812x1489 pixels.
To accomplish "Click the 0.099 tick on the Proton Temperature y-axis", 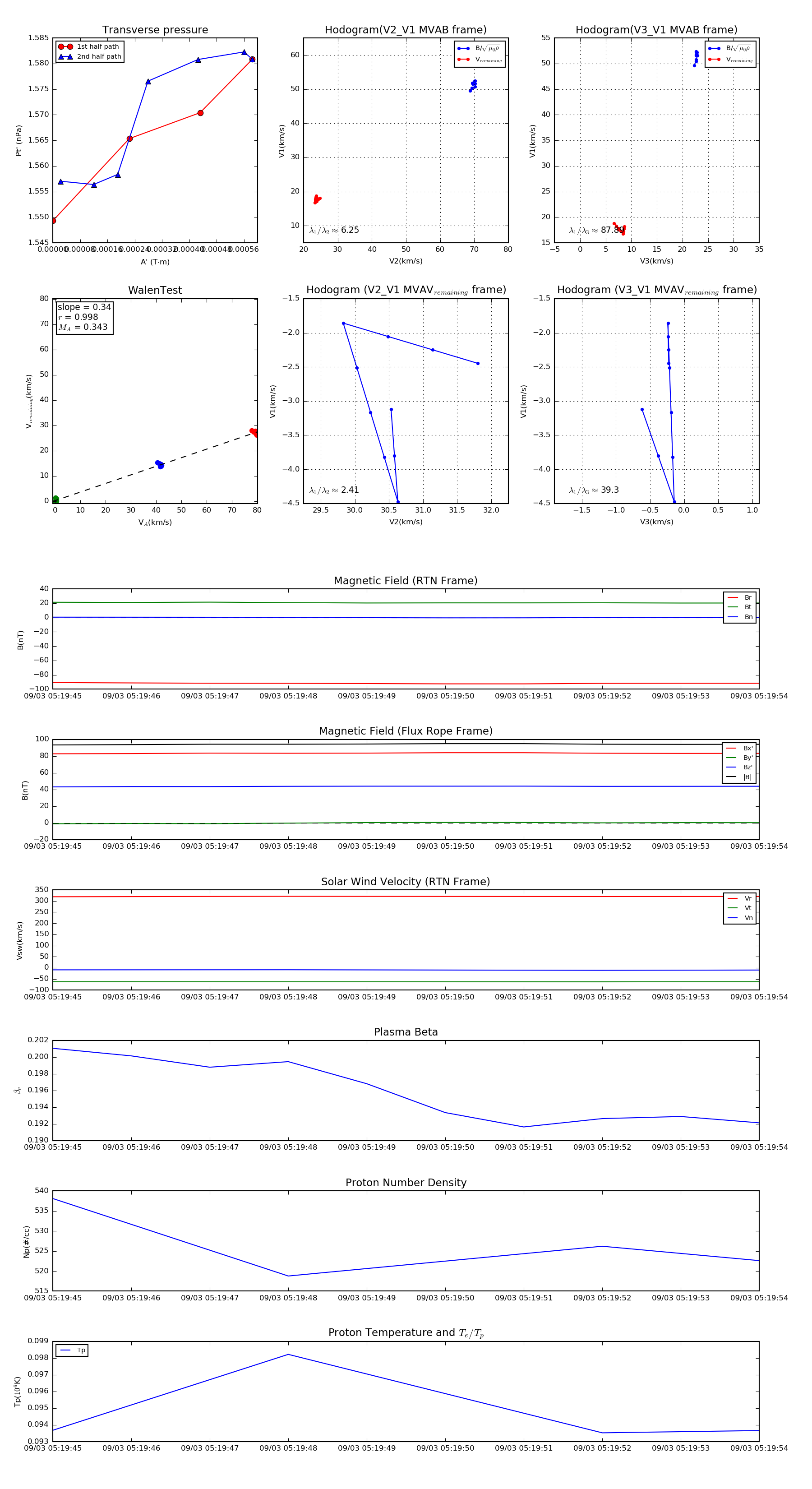I will (x=38, y=1341).
